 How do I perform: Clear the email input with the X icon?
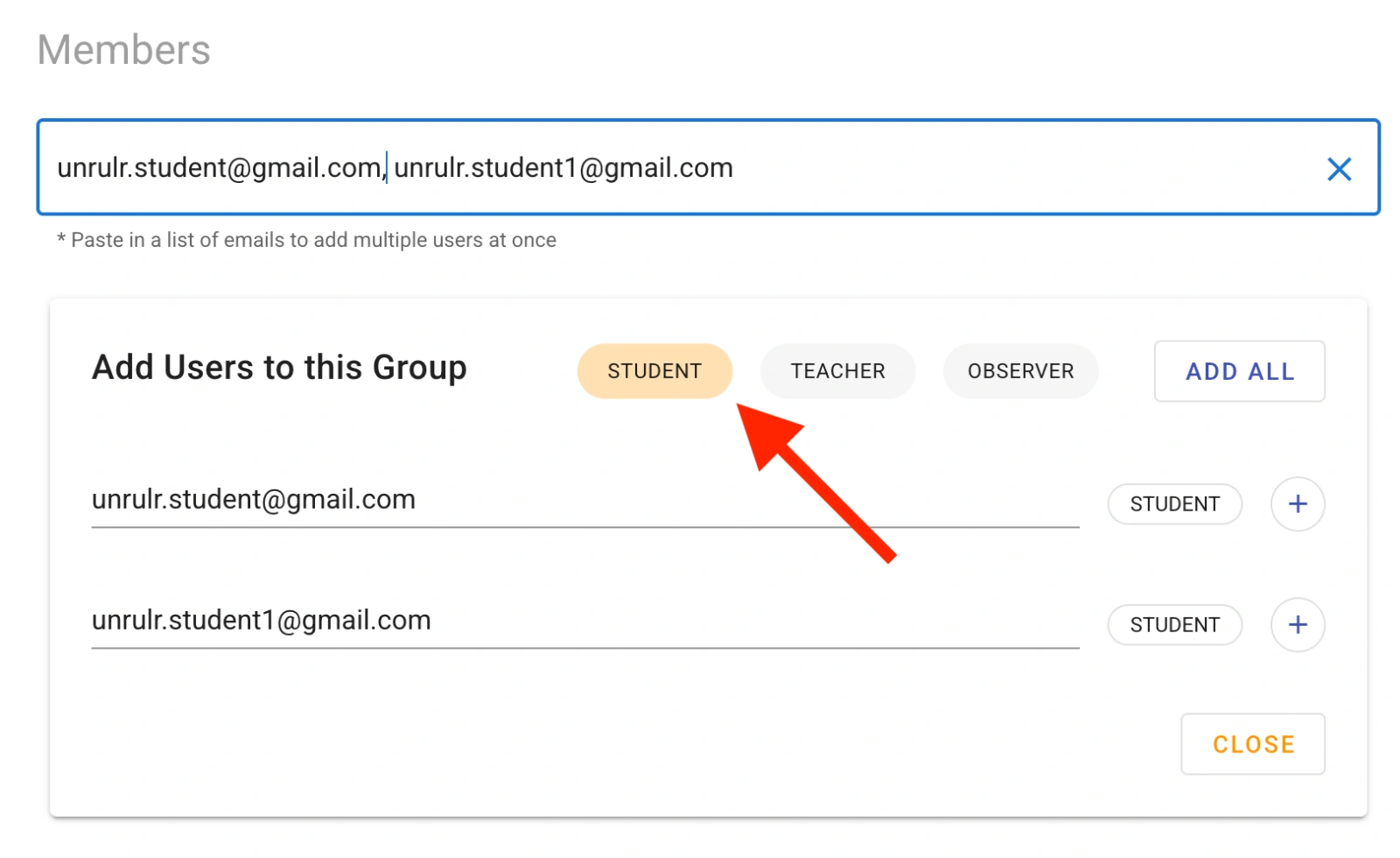(x=1338, y=169)
